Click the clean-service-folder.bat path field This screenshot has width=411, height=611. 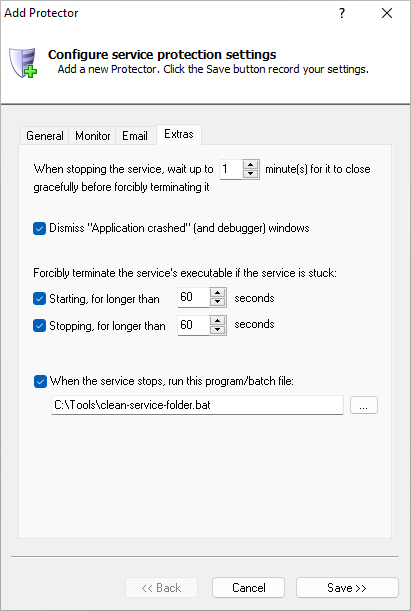coord(197,405)
